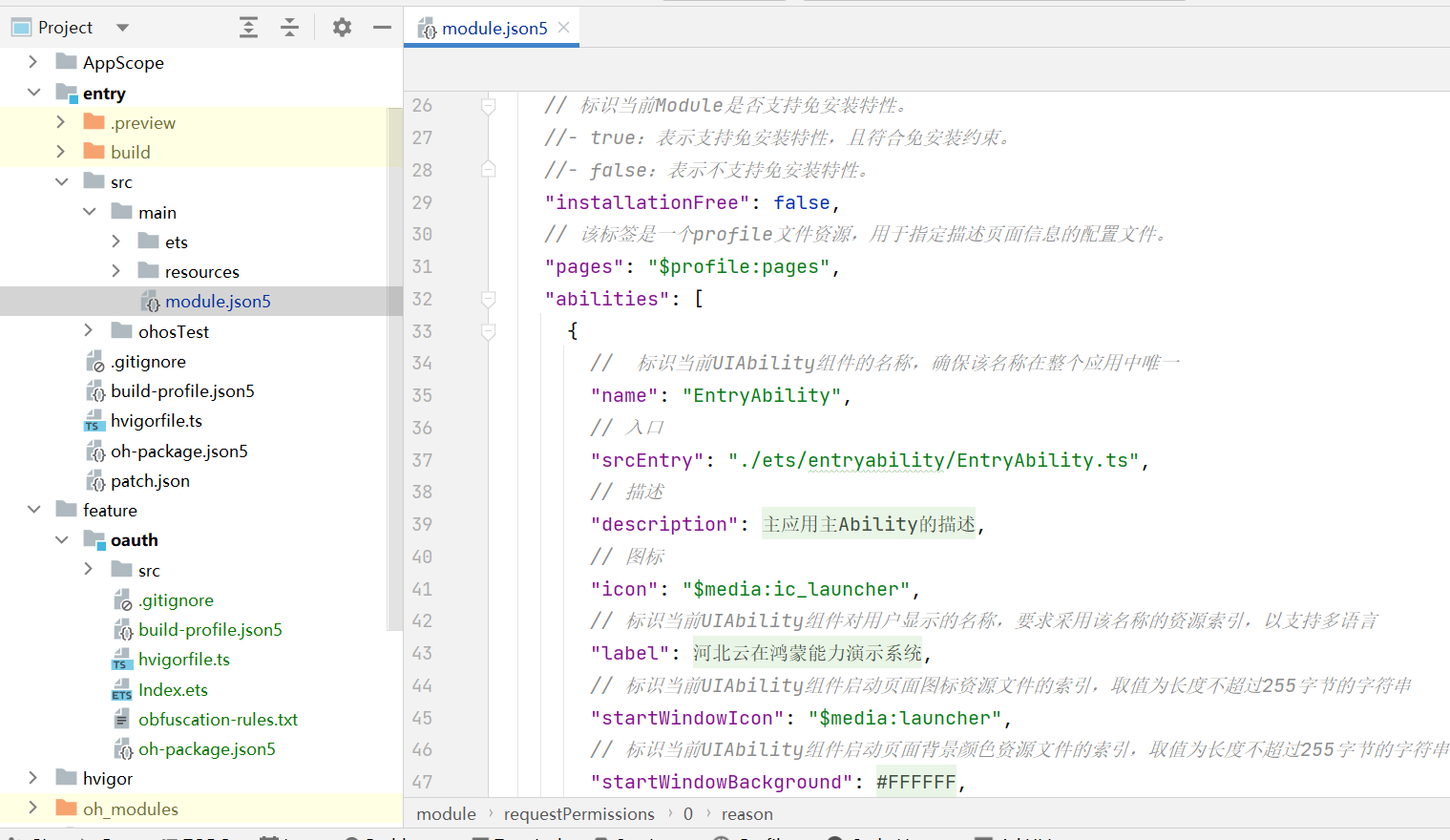The width and height of the screenshot is (1450, 840).
Task: Collapse the main folder
Action: 89,212
